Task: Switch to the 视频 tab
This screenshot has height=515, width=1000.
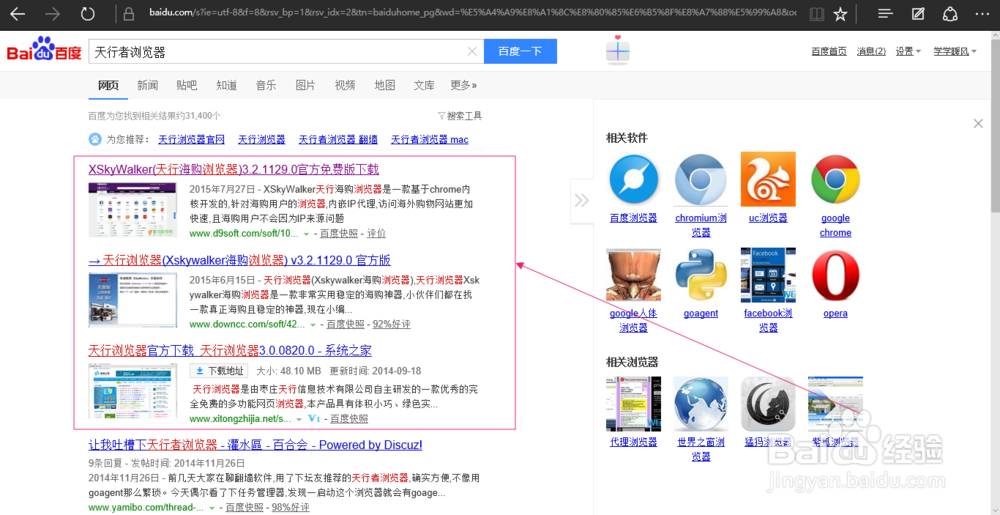Action: pos(345,85)
